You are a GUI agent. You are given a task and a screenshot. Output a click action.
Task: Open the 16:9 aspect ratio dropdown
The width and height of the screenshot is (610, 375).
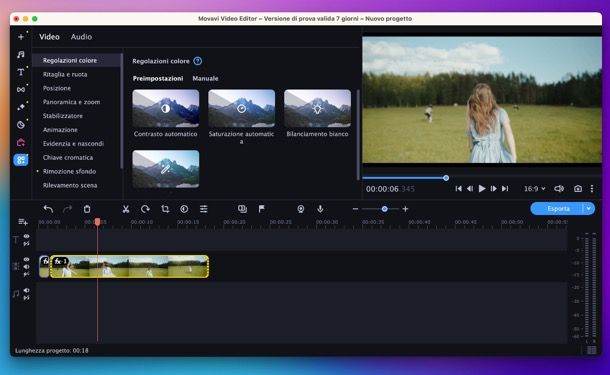pos(535,189)
